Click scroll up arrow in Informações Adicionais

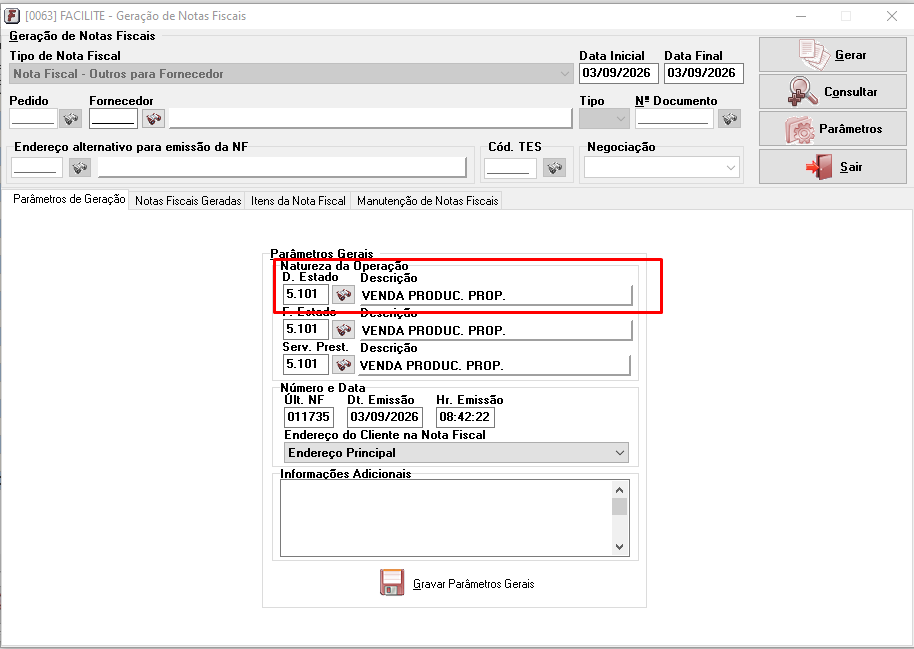620,490
